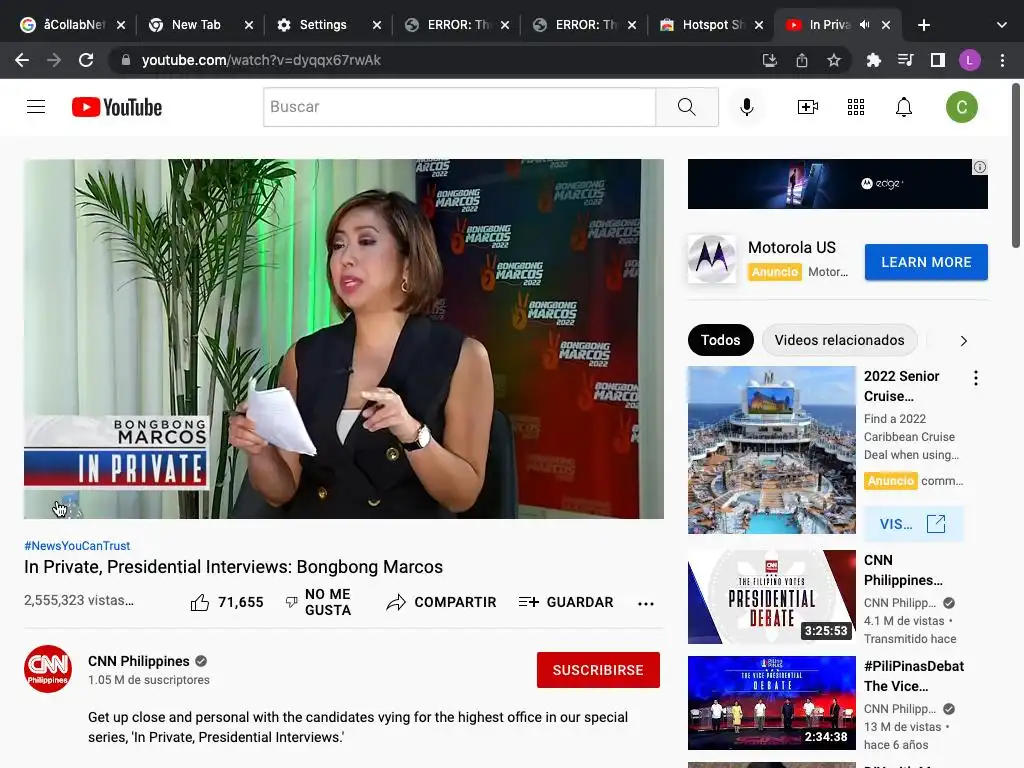View site information lock icon
Screen dimensions: 1024x768
coord(126,60)
